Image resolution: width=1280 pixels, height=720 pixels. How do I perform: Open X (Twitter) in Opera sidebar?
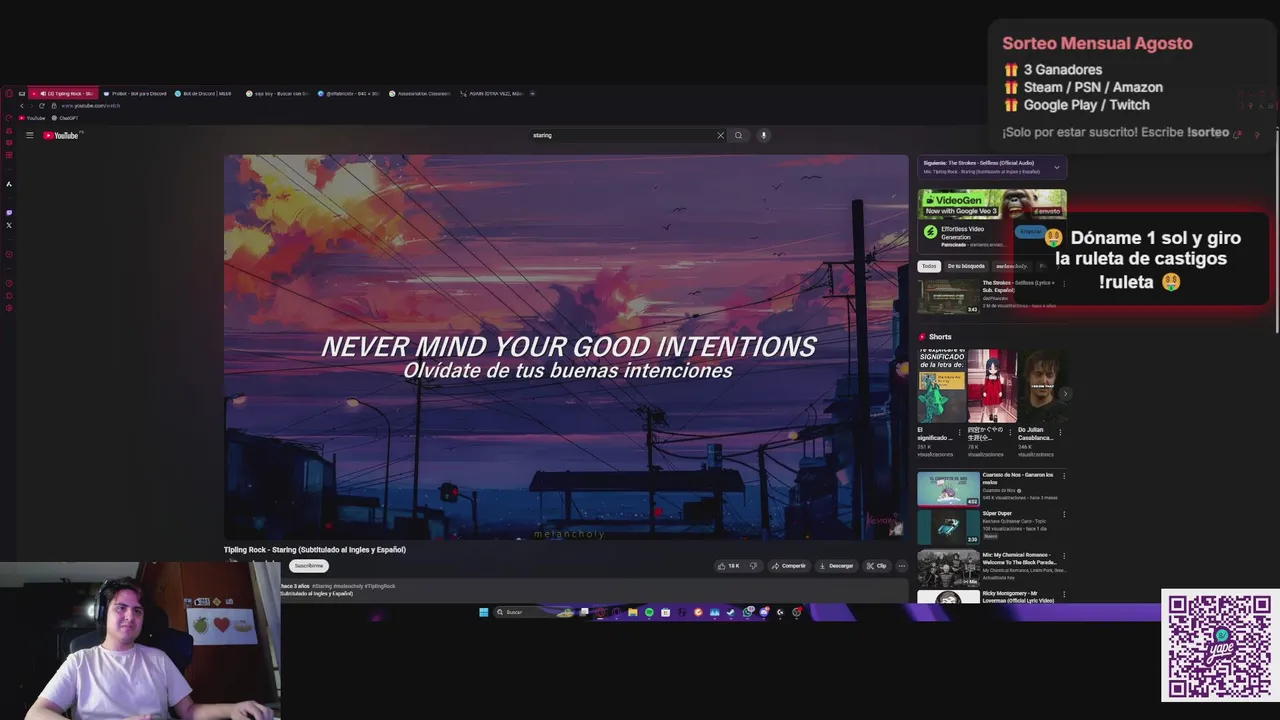[9, 225]
